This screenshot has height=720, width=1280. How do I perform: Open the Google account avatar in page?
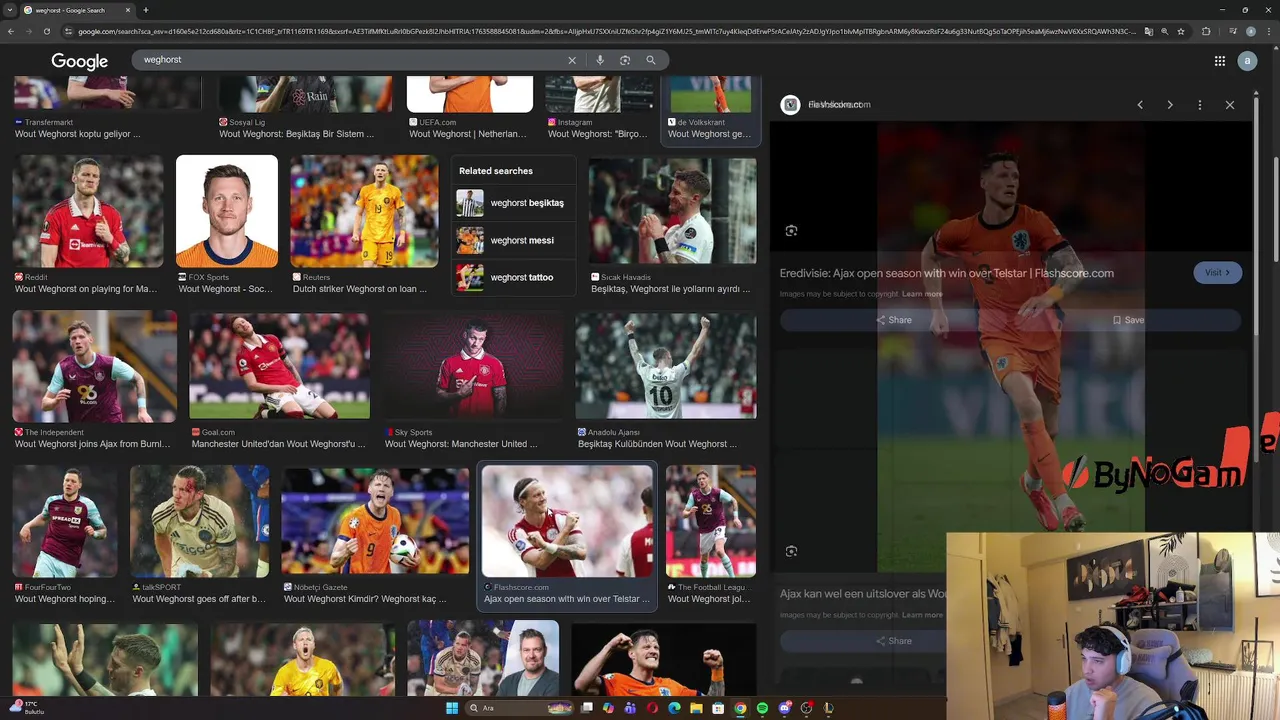click(x=1246, y=61)
